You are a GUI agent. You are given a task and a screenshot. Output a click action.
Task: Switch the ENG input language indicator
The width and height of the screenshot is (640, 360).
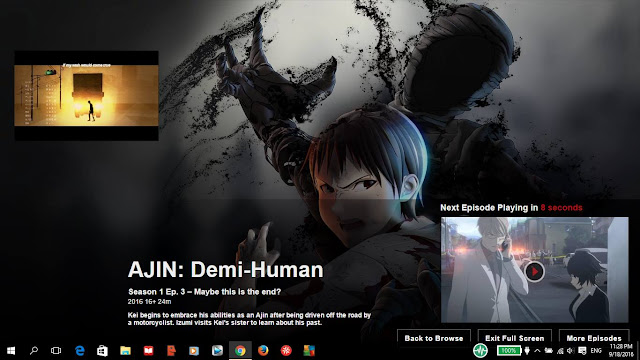tap(596, 351)
